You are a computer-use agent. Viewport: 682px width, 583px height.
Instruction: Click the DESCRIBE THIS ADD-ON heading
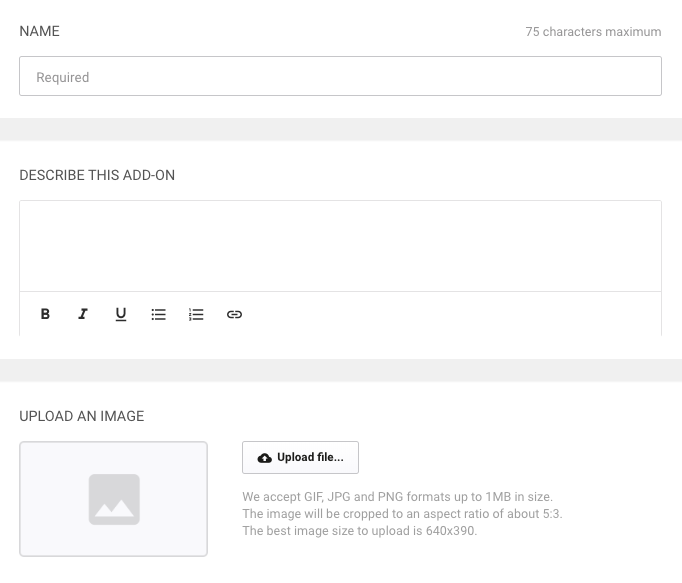tap(97, 175)
